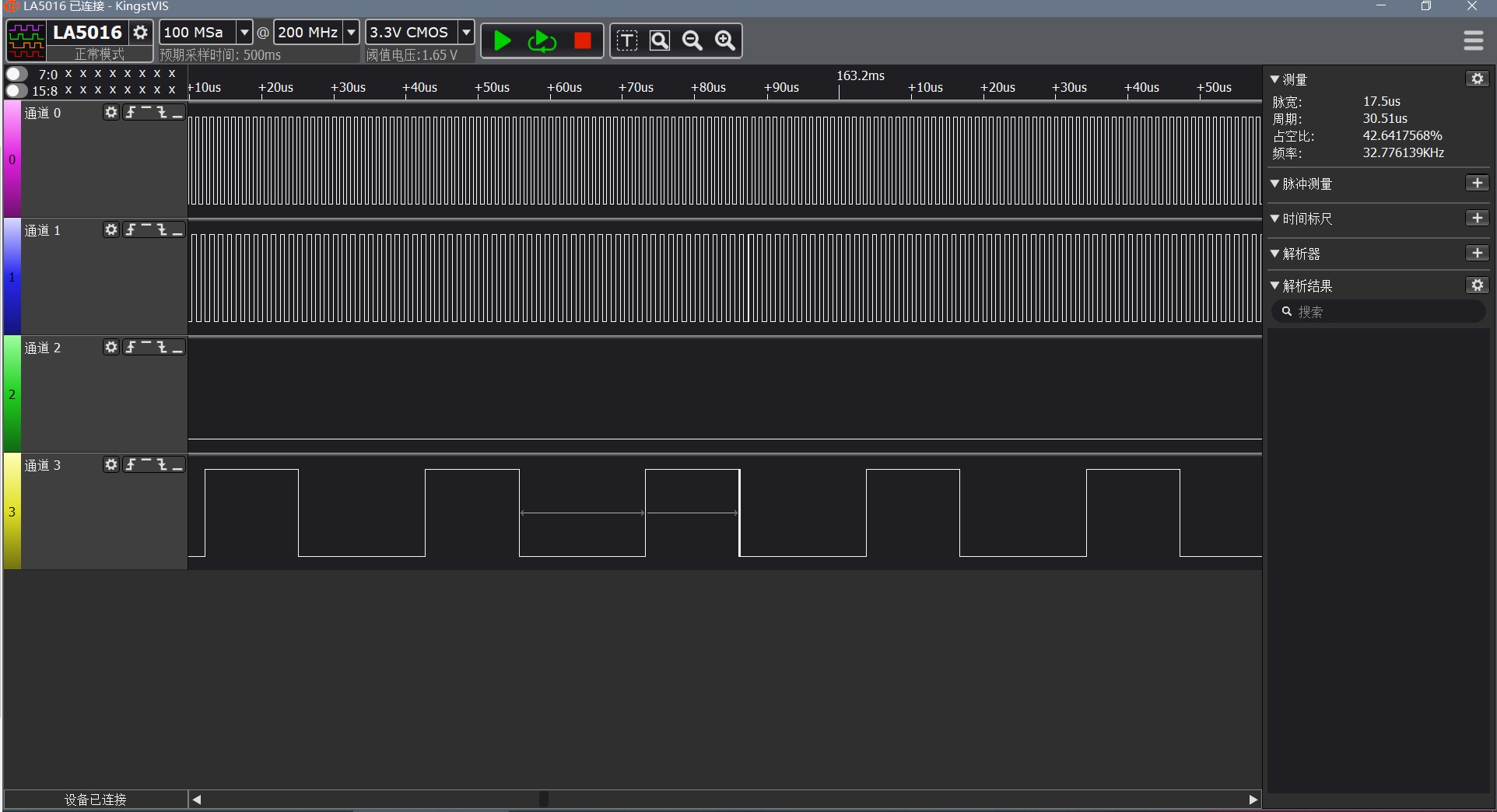Collapse the 脉冲测量 section

(1274, 184)
